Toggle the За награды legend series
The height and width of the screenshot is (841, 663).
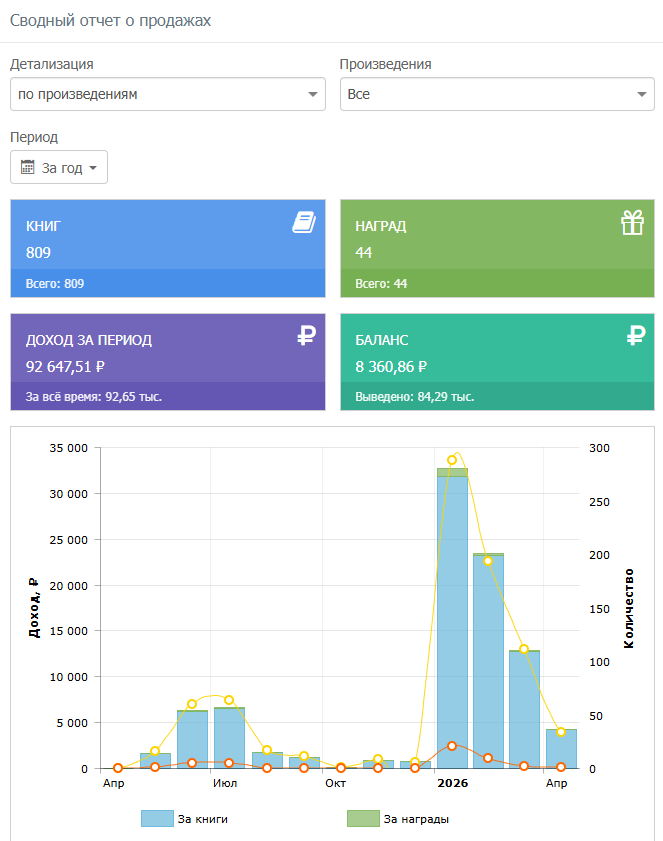coord(398,819)
